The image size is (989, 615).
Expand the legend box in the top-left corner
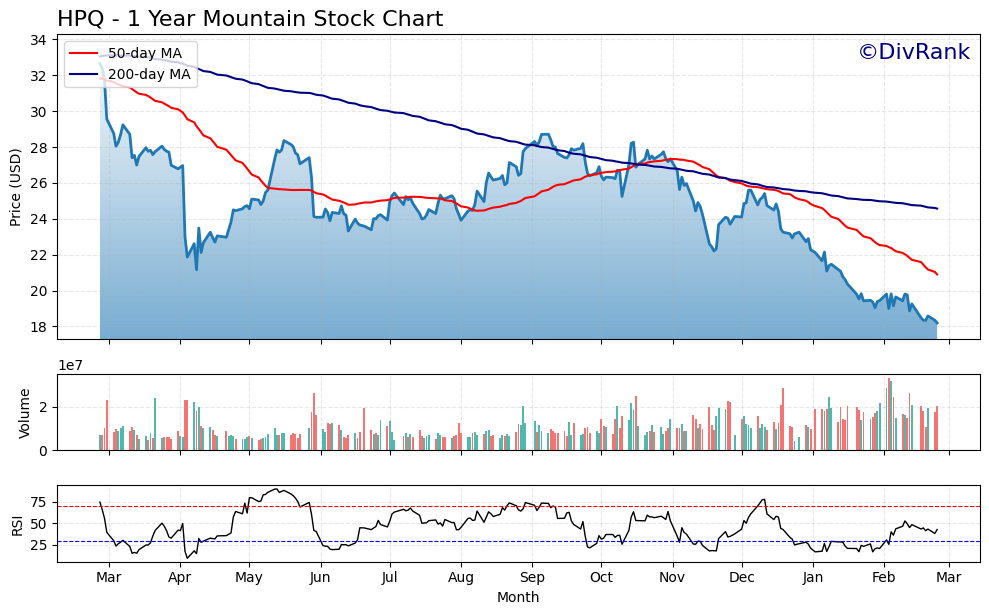(130, 63)
